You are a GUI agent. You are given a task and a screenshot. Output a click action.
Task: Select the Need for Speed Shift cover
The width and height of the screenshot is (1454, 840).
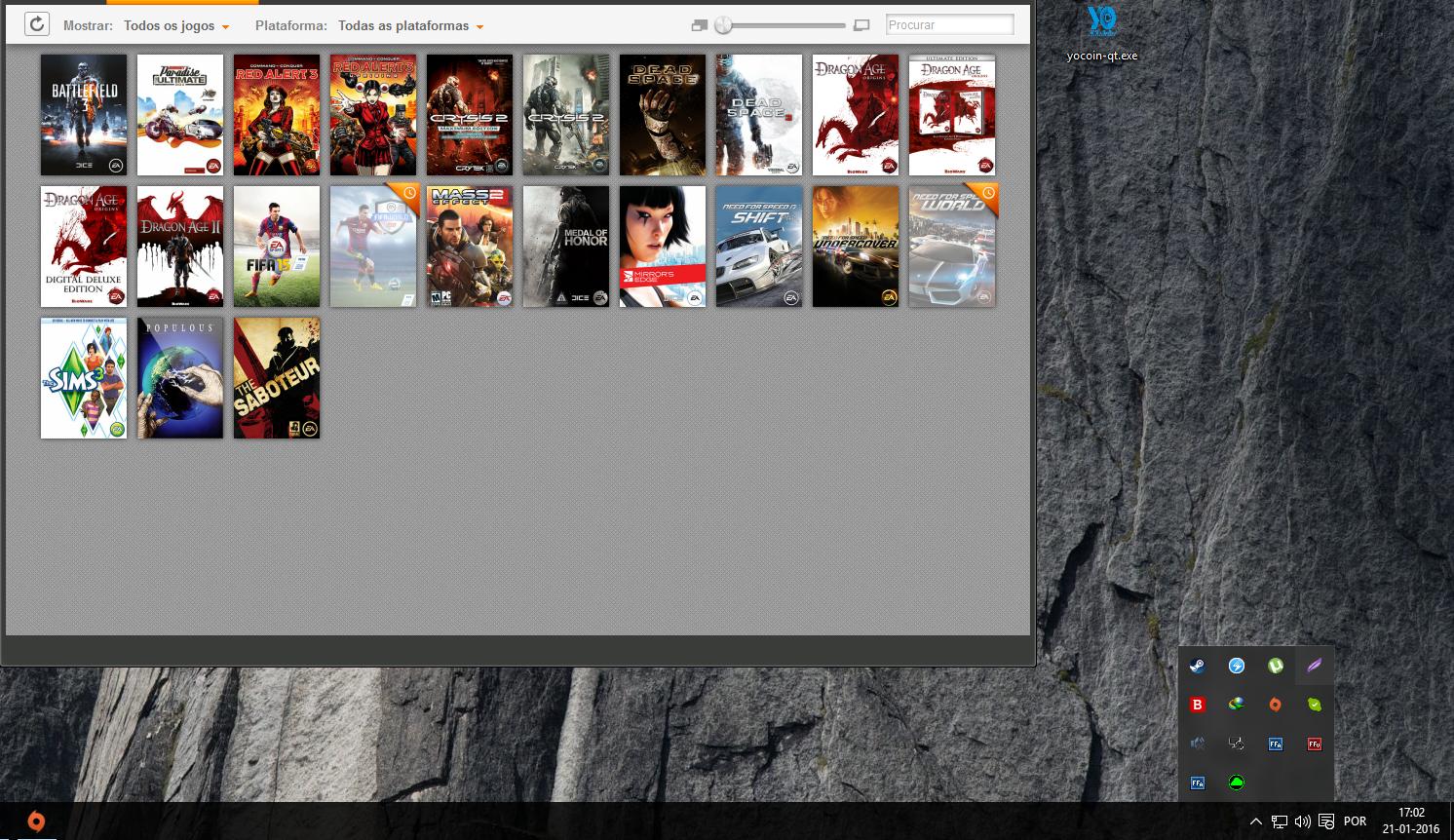[759, 247]
